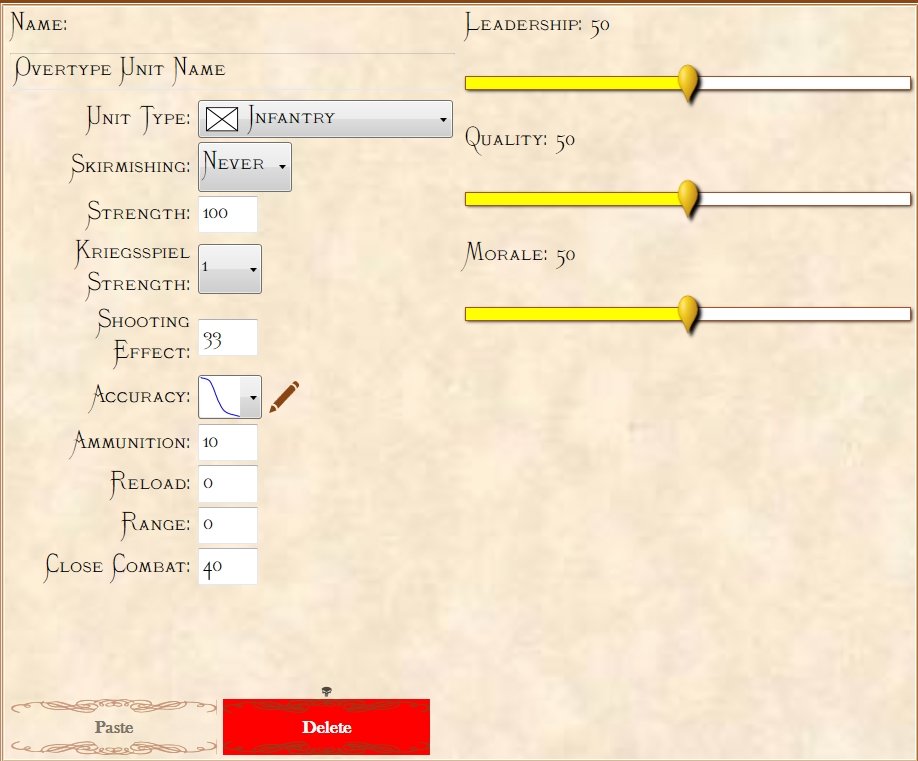Click the Overtype Unit Name field
The image size is (918, 761).
click(232, 71)
